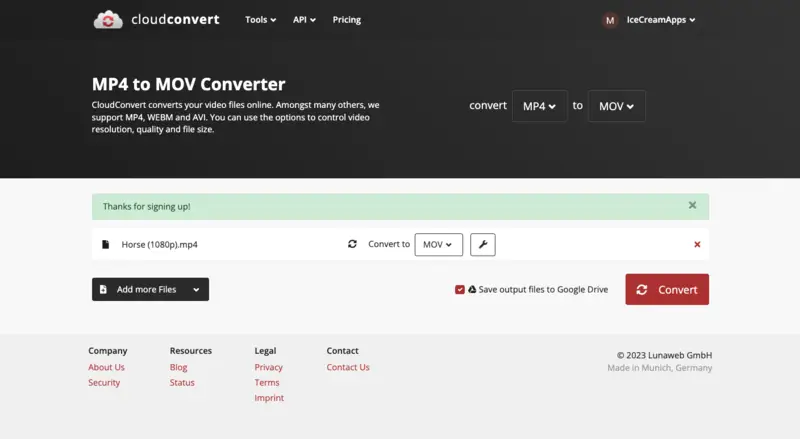
Task: Click the Contact Us link
Action: coord(348,367)
